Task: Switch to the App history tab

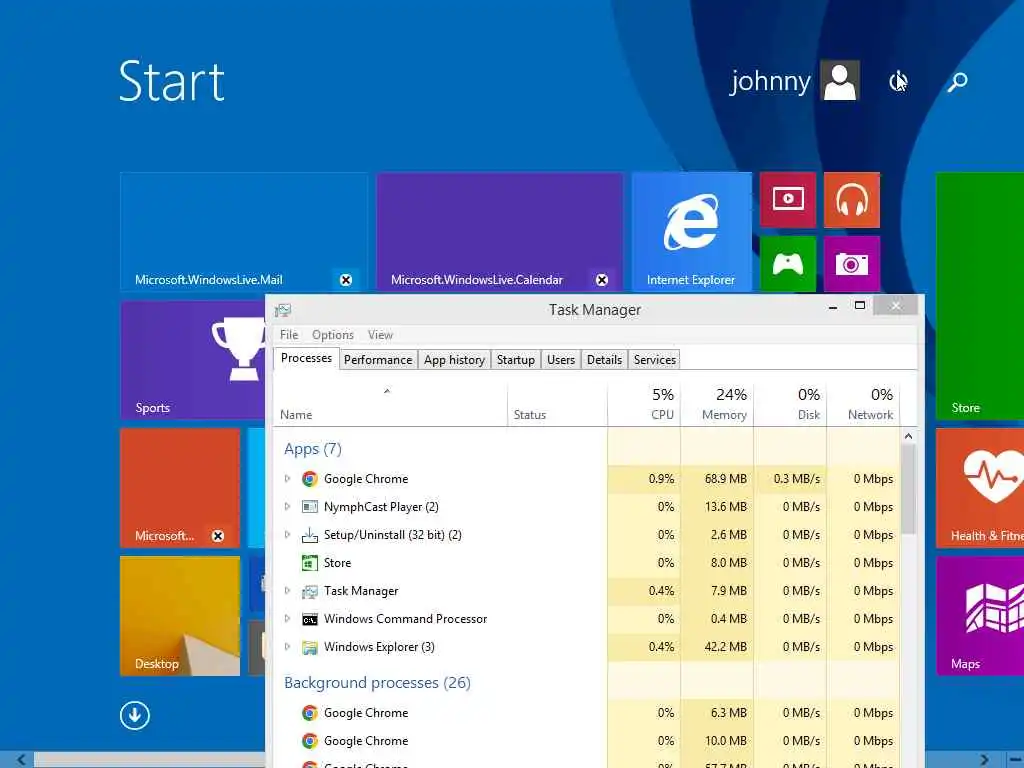Action: click(454, 360)
